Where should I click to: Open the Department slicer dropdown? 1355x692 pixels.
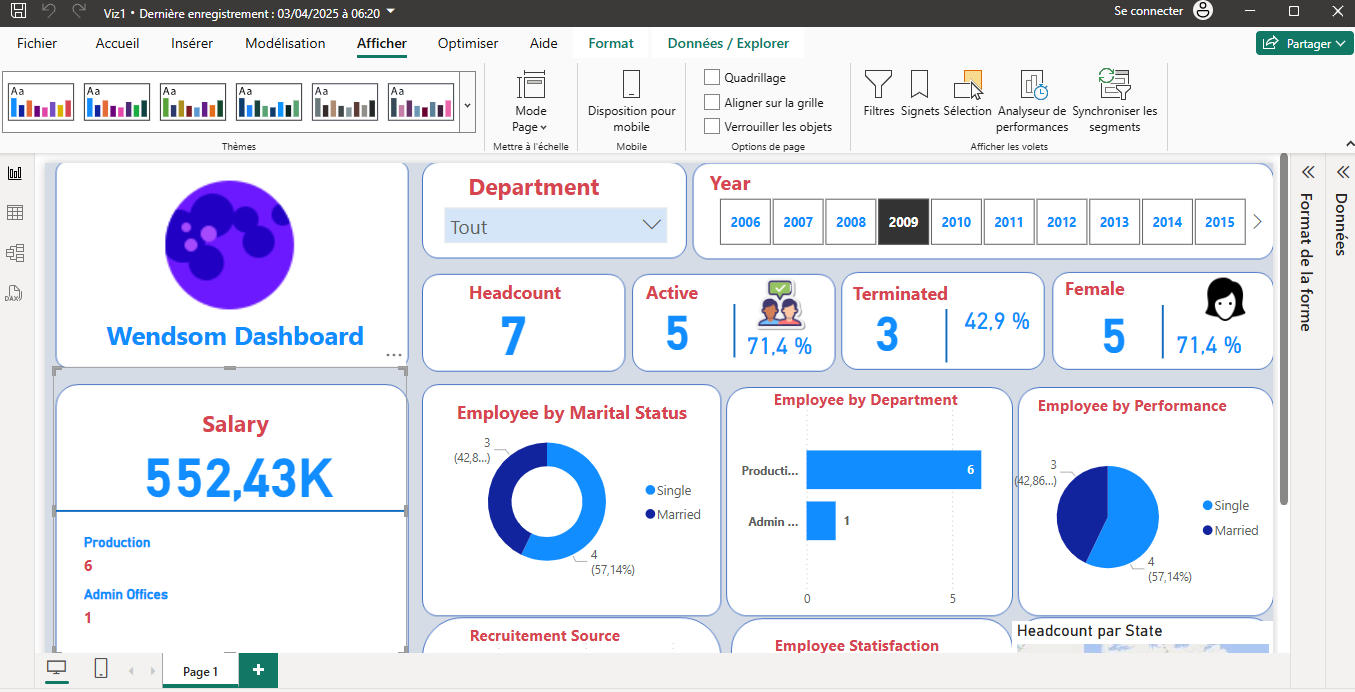[x=650, y=226]
